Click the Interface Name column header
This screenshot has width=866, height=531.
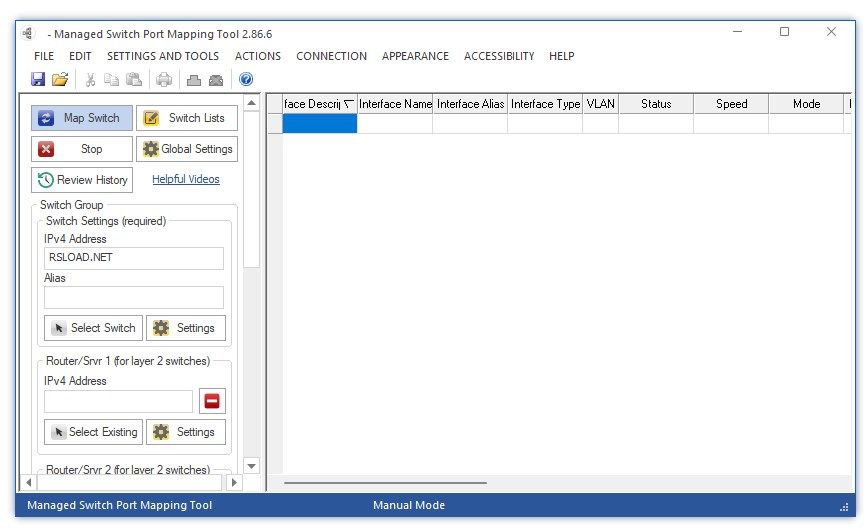click(395, 104)
